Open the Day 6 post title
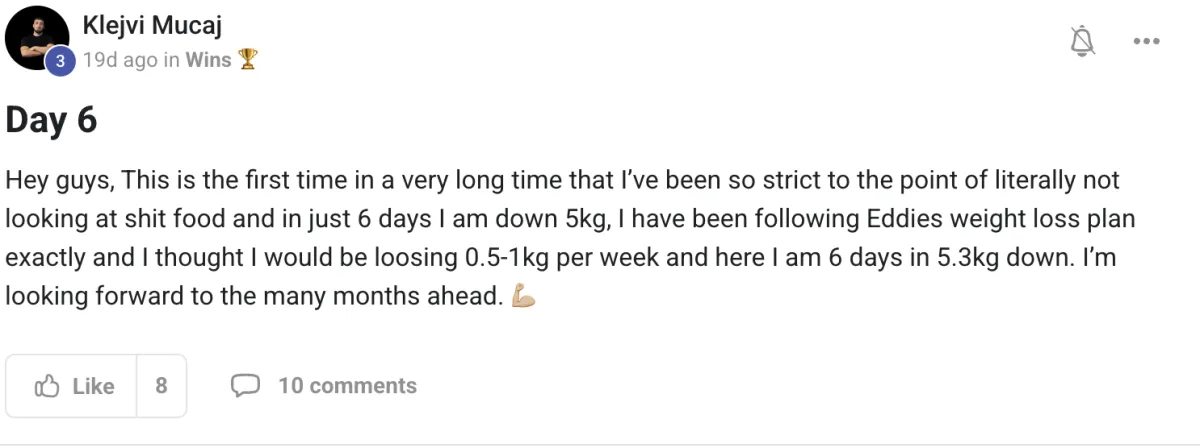 [52, 121]
